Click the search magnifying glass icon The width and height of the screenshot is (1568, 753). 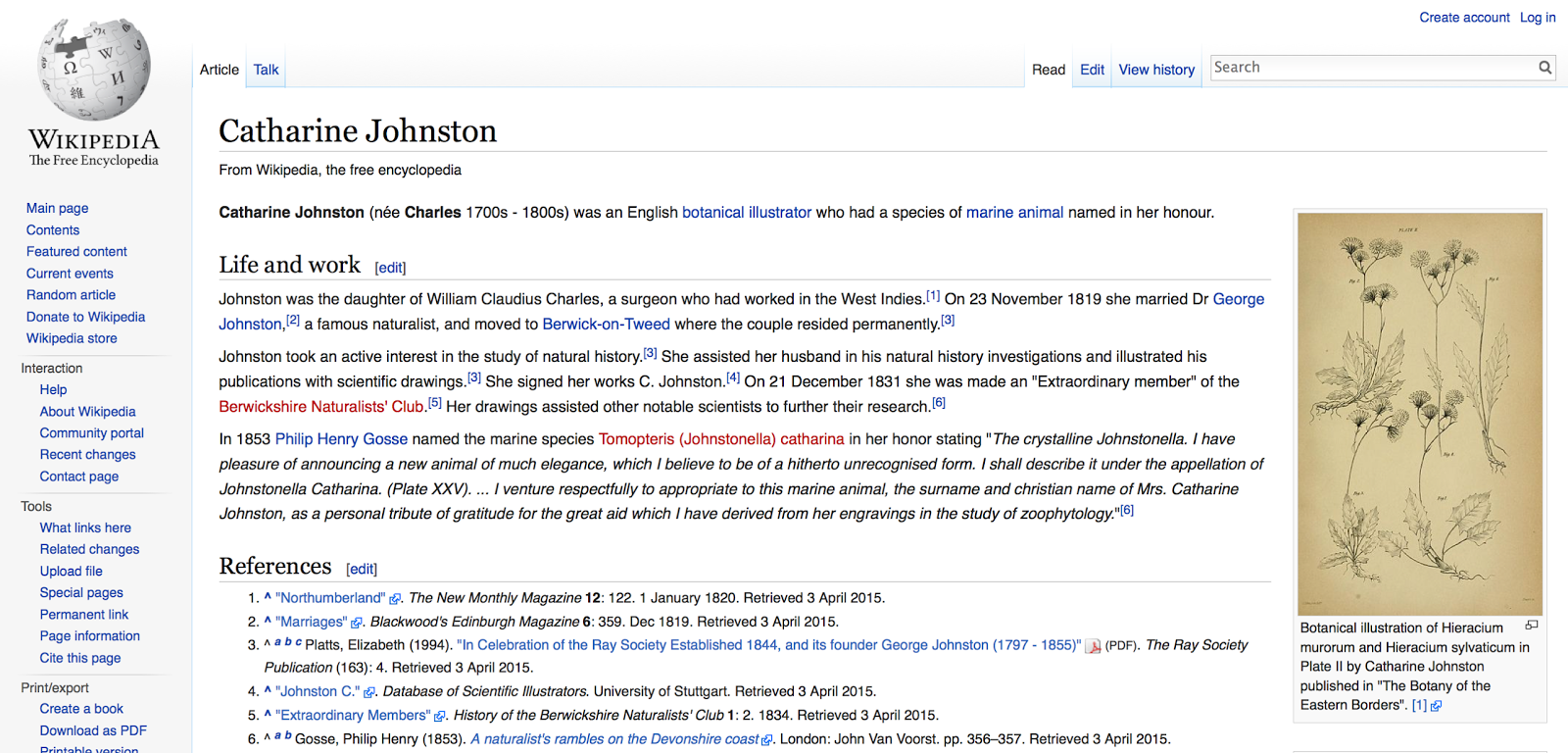pyautogui.click(x=1544, y=68)
